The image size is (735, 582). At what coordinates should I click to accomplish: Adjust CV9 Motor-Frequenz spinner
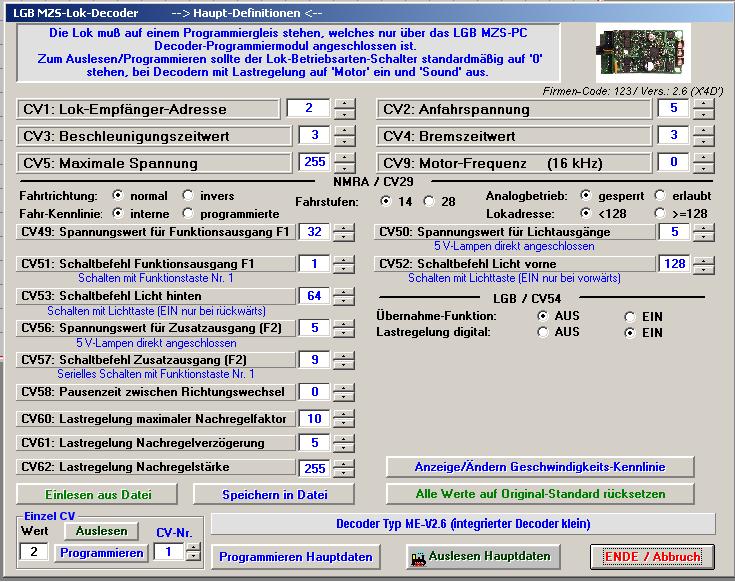click(x=704, y=163)
